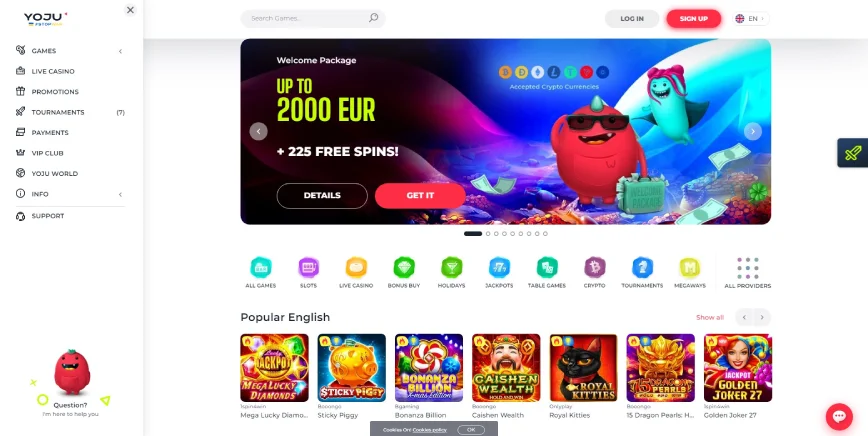The image size is (868, 436).
Task: Expand the Games menu chevron
Action: point(120,51)
